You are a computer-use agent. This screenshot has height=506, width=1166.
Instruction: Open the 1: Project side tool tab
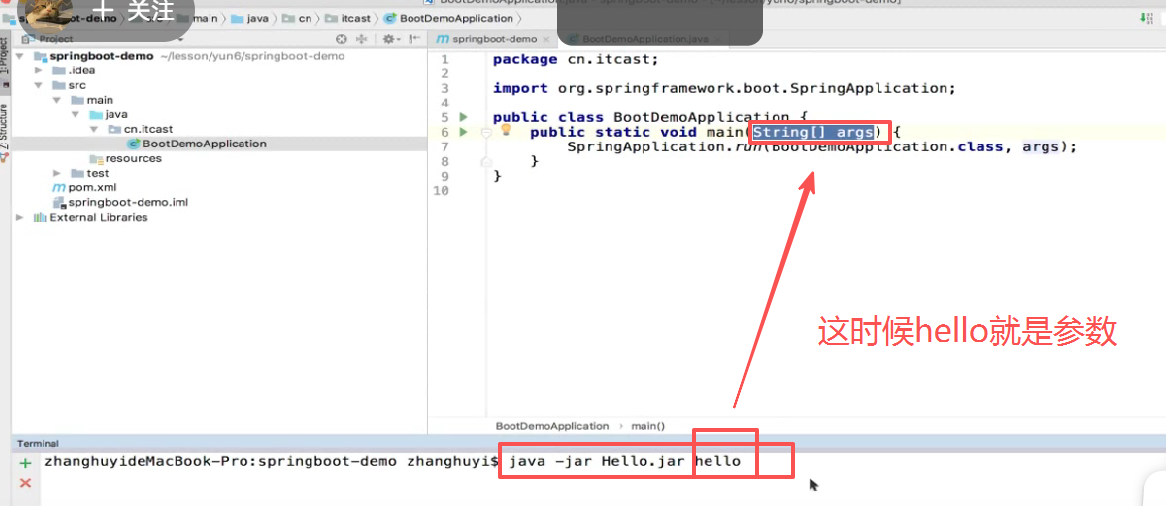pos(4,56)
